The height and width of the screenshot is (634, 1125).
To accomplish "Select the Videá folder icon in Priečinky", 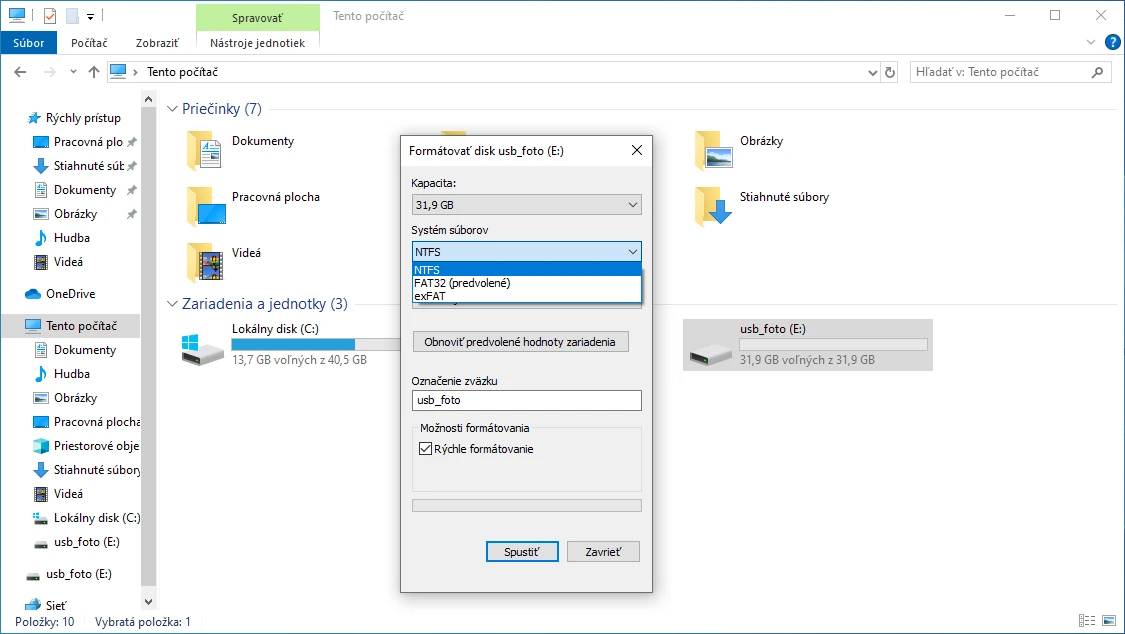I will pos(204,262).
